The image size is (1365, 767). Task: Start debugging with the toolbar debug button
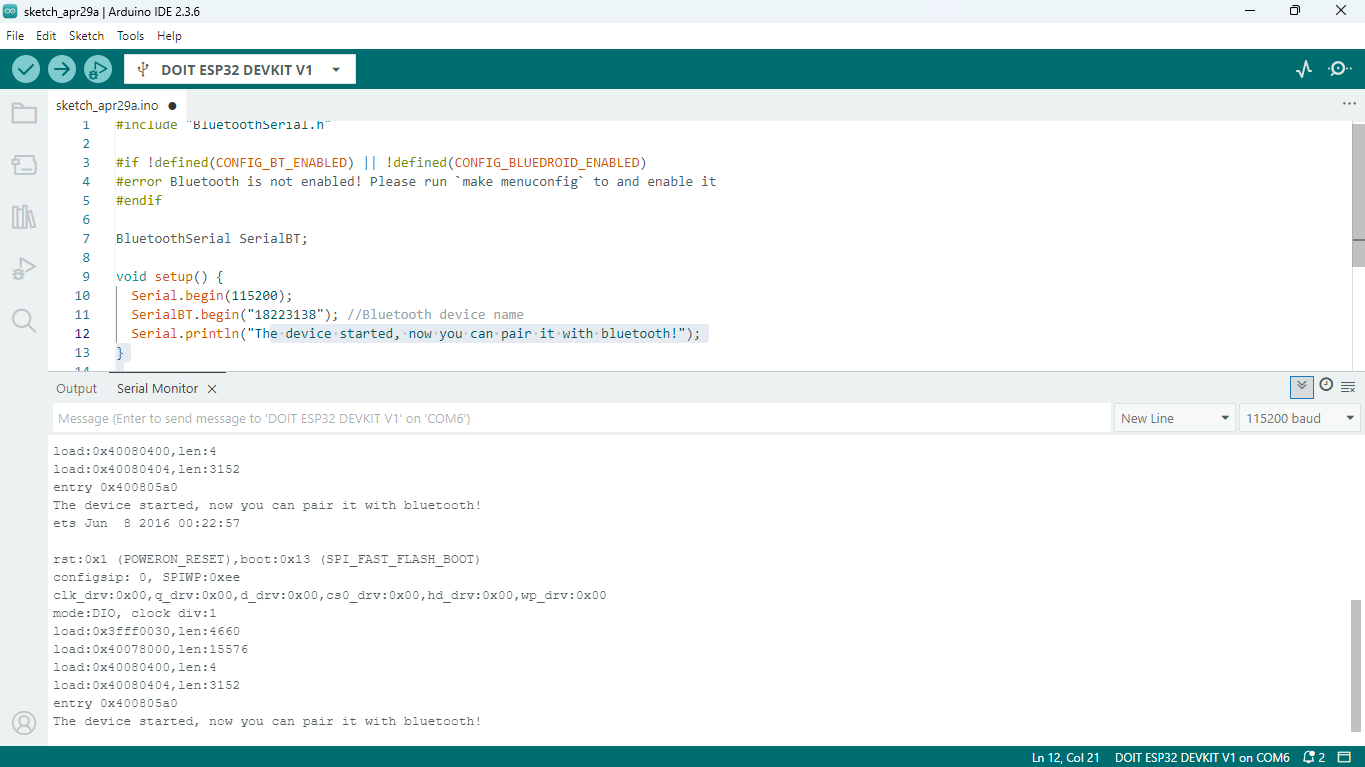point(98,69)
